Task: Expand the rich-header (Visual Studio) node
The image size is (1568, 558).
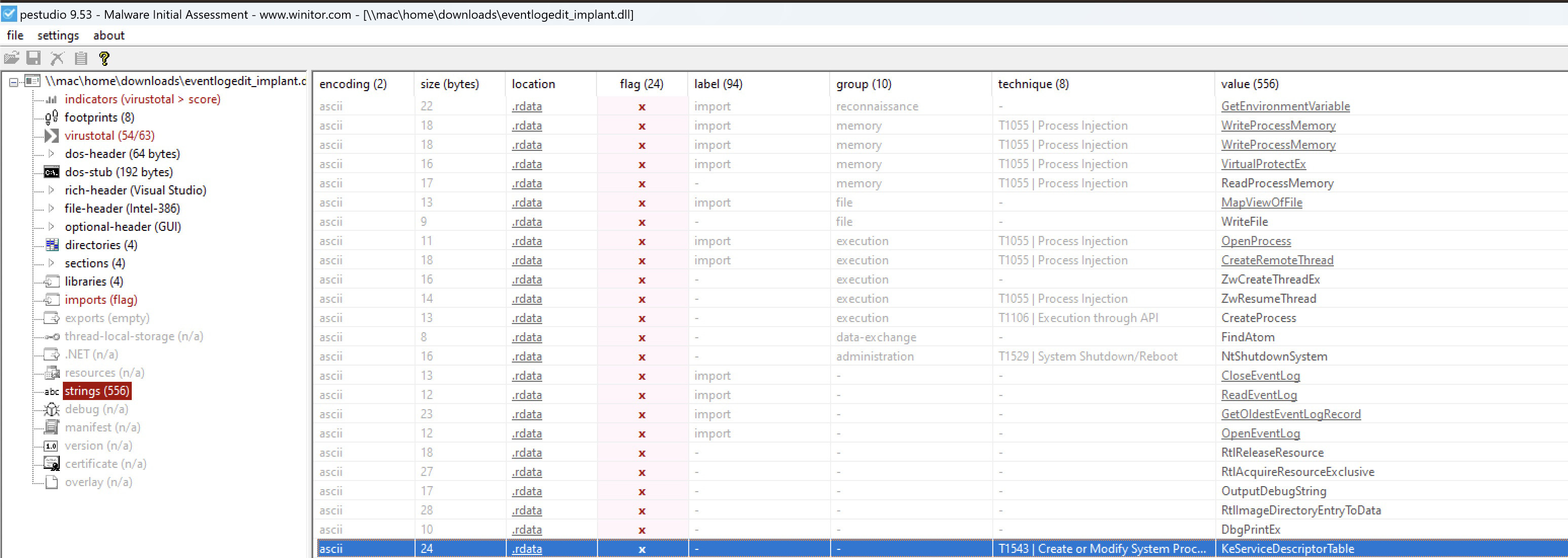Action: tap(51, 190)
